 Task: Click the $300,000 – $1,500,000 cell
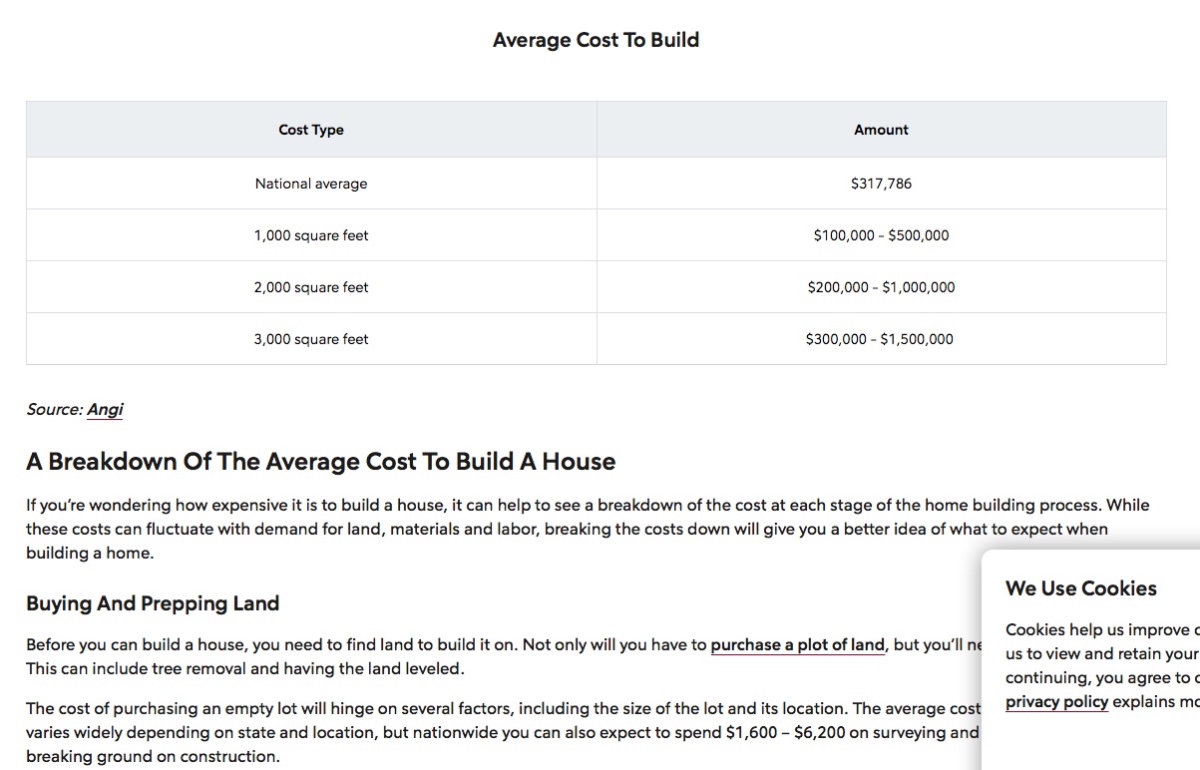tap(879, 340)
